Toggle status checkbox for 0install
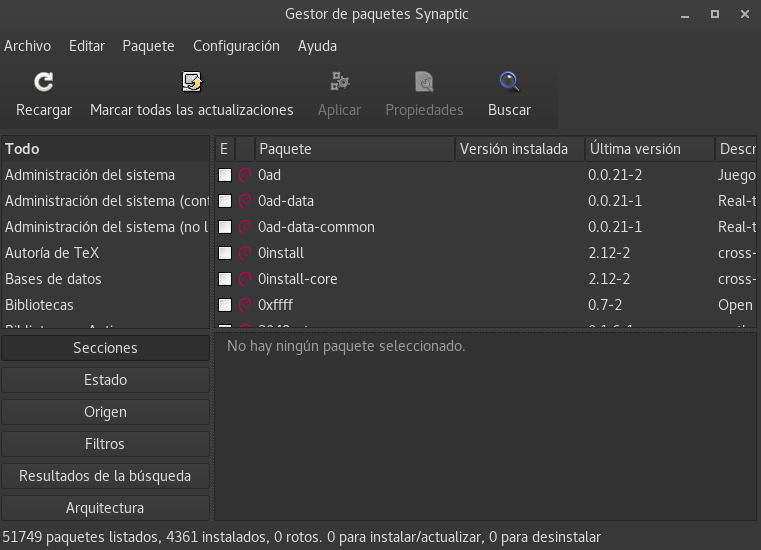The height and width of the screenshot is (550, 761). 225,253
